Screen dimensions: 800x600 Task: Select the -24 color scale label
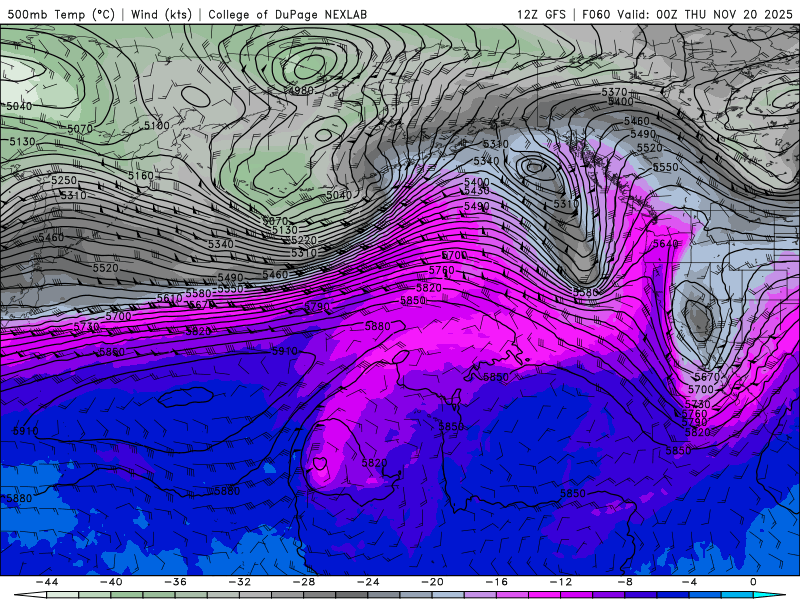click(x=368, y=582)
